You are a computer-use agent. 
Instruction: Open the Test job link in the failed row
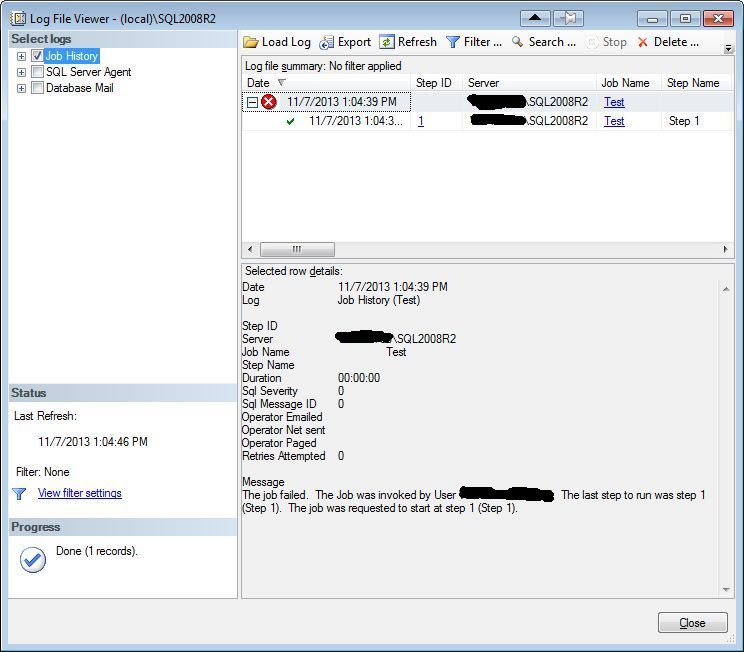[614, 102]
